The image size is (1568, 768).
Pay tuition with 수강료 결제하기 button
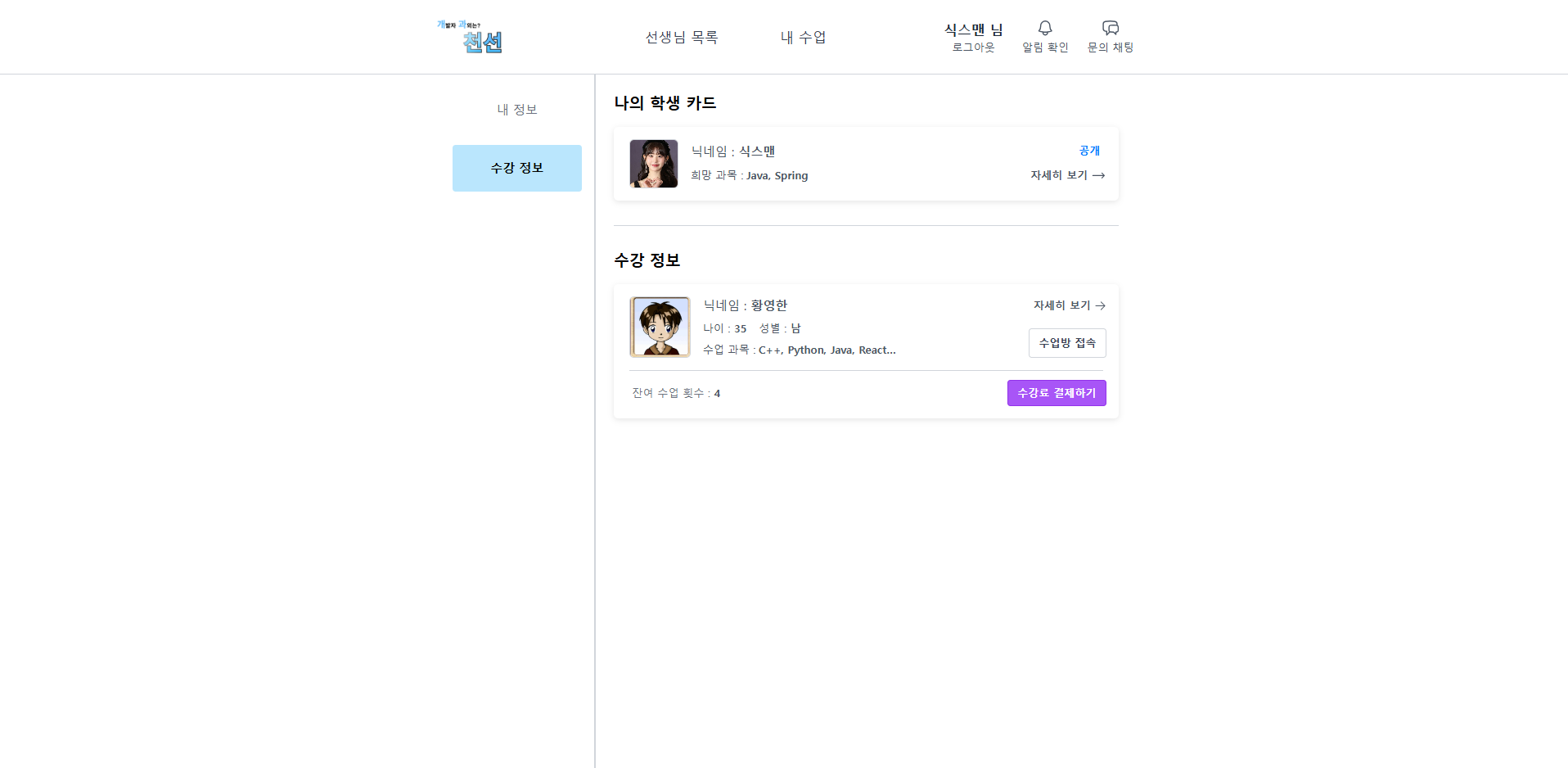[x=1057, y=393]
